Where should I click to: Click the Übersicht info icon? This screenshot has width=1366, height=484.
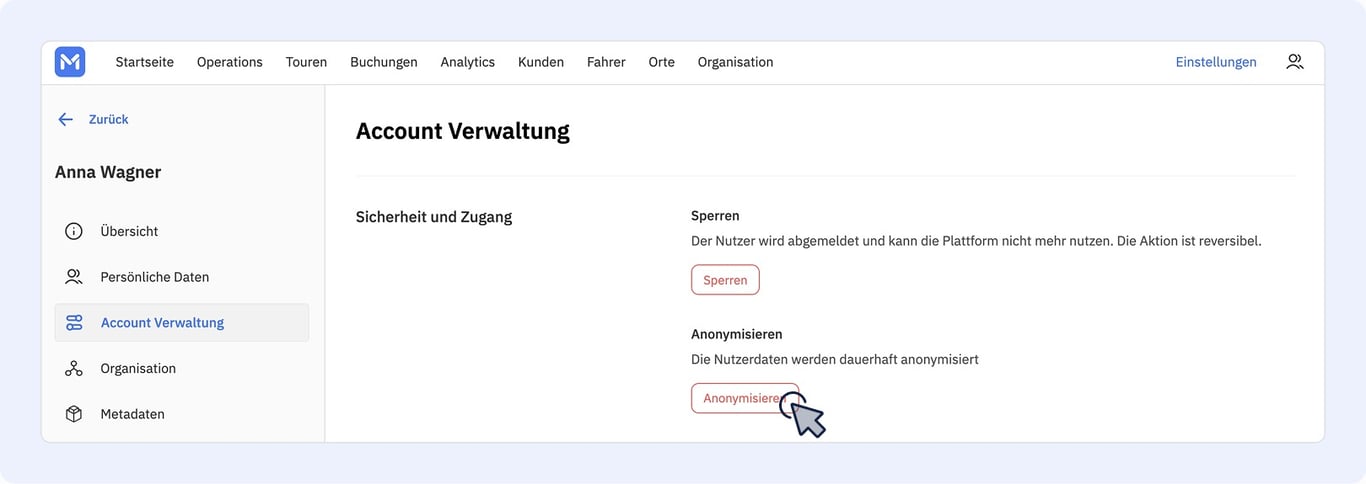74,231
